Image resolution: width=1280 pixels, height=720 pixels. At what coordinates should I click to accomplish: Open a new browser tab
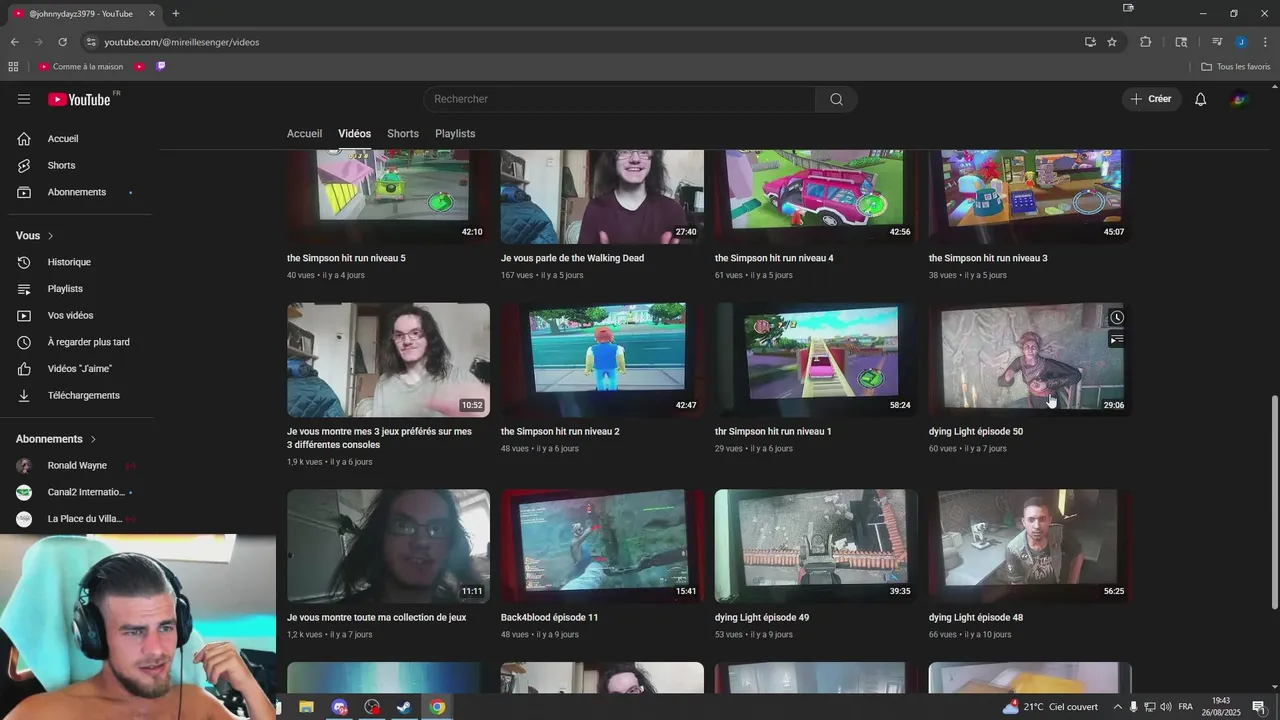coord(175,13)
